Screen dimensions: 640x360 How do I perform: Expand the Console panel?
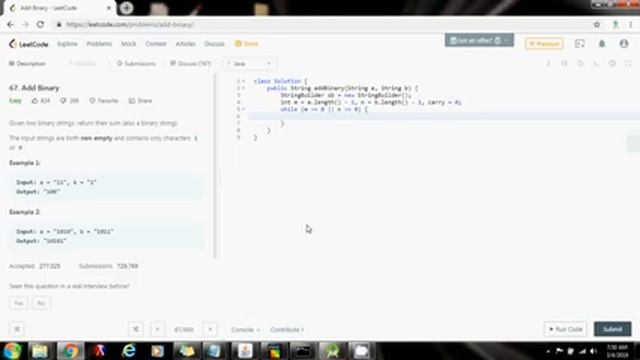point(245,329)
